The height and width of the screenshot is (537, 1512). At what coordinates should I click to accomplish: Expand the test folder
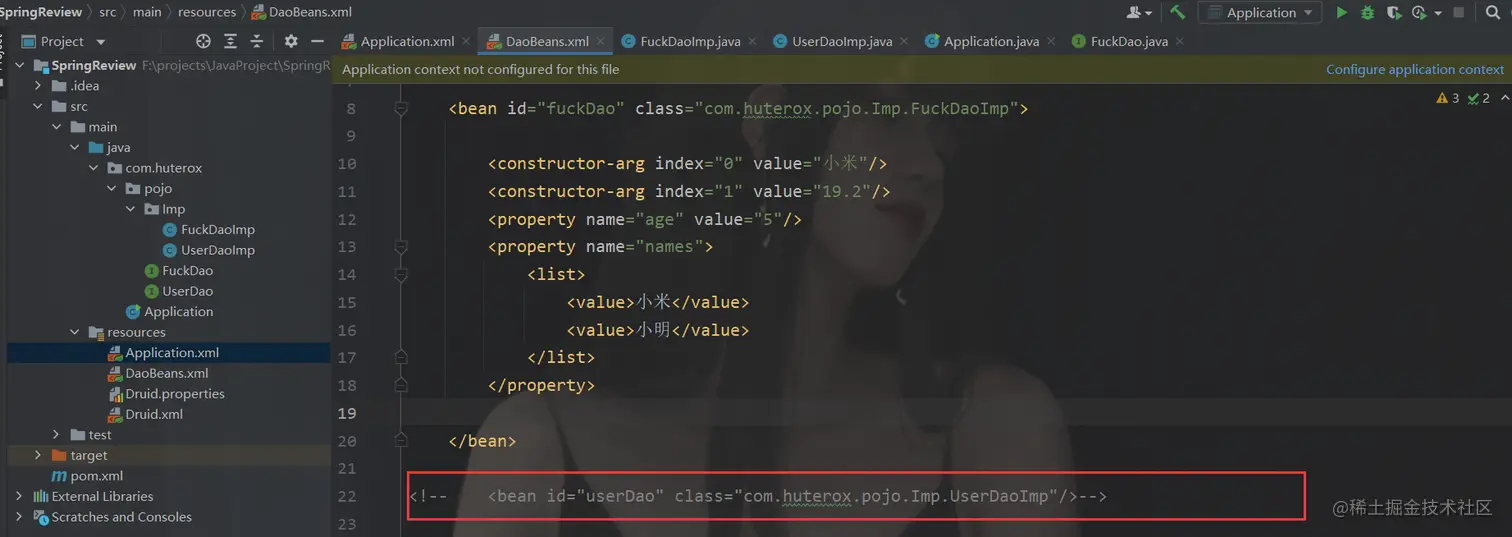coord(56,435)
